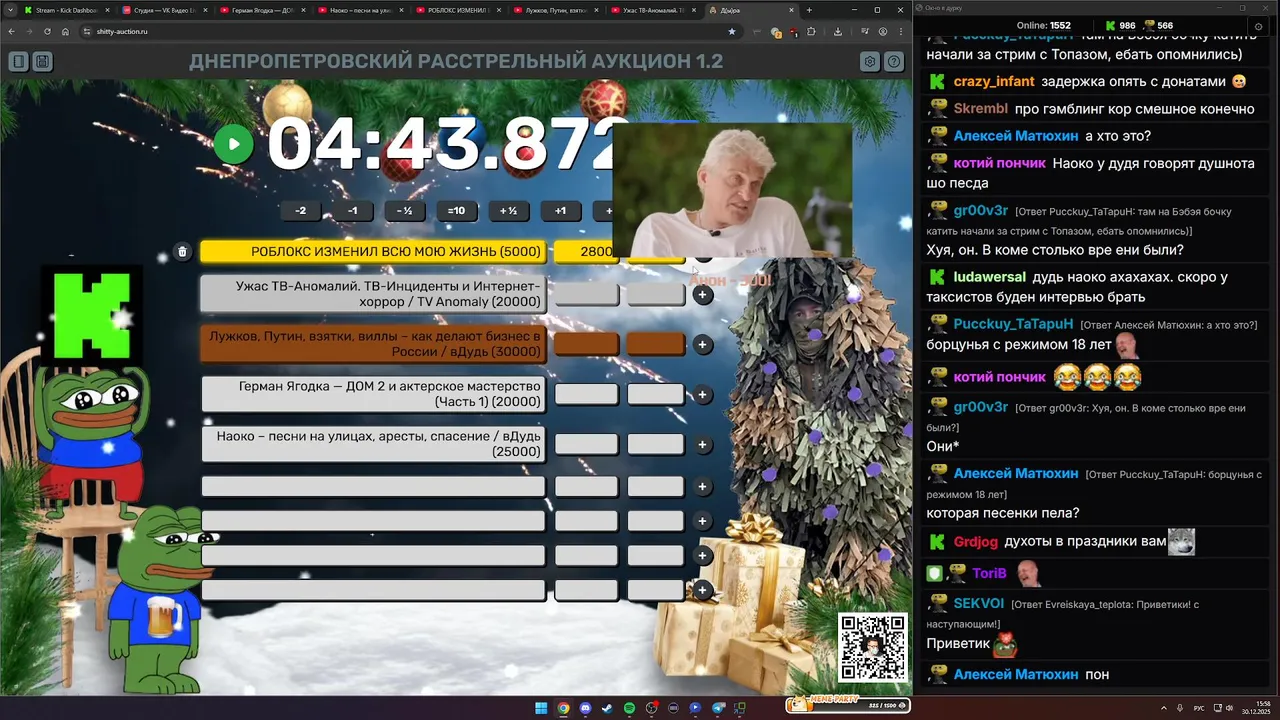Add 1 minute with the +1 button

[x=560, y=211]
